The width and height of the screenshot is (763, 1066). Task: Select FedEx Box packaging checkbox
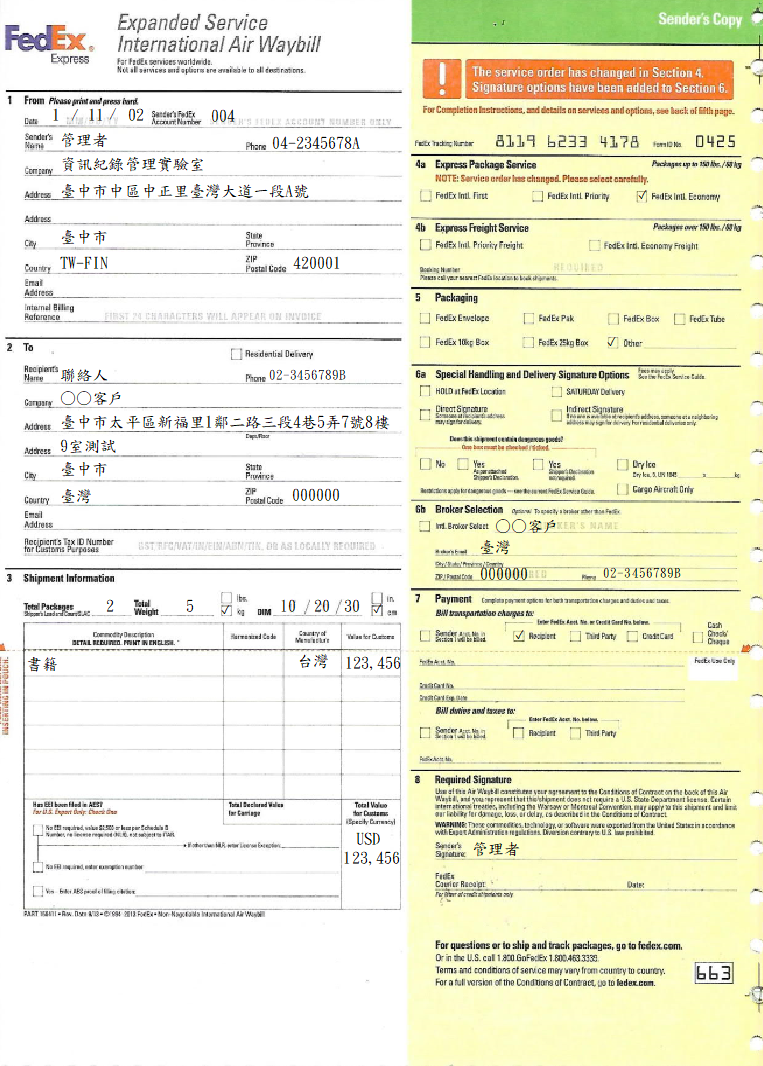pos(613,319)
